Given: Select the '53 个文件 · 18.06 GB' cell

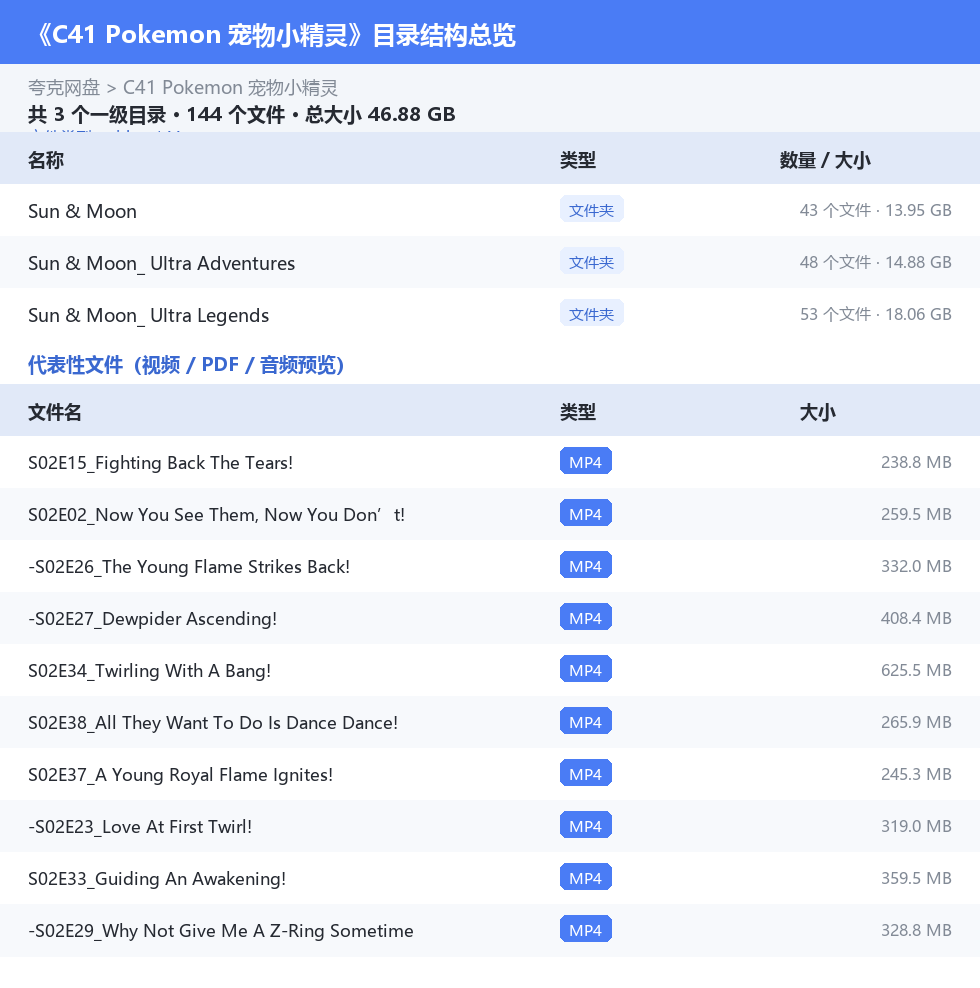Looking at the screenshot, I should point(875,314).
